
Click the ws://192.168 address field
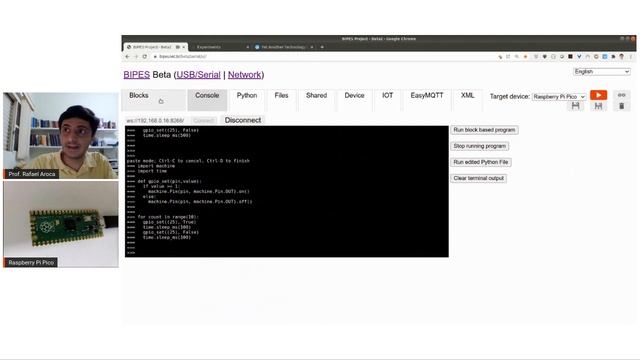coord(157,120)
